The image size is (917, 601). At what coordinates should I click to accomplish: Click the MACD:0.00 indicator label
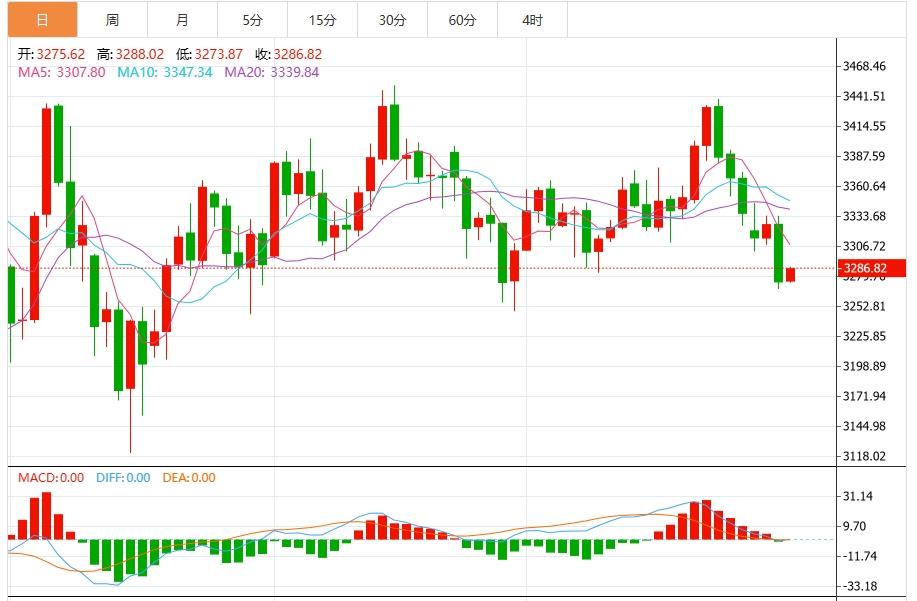(51, 478)
